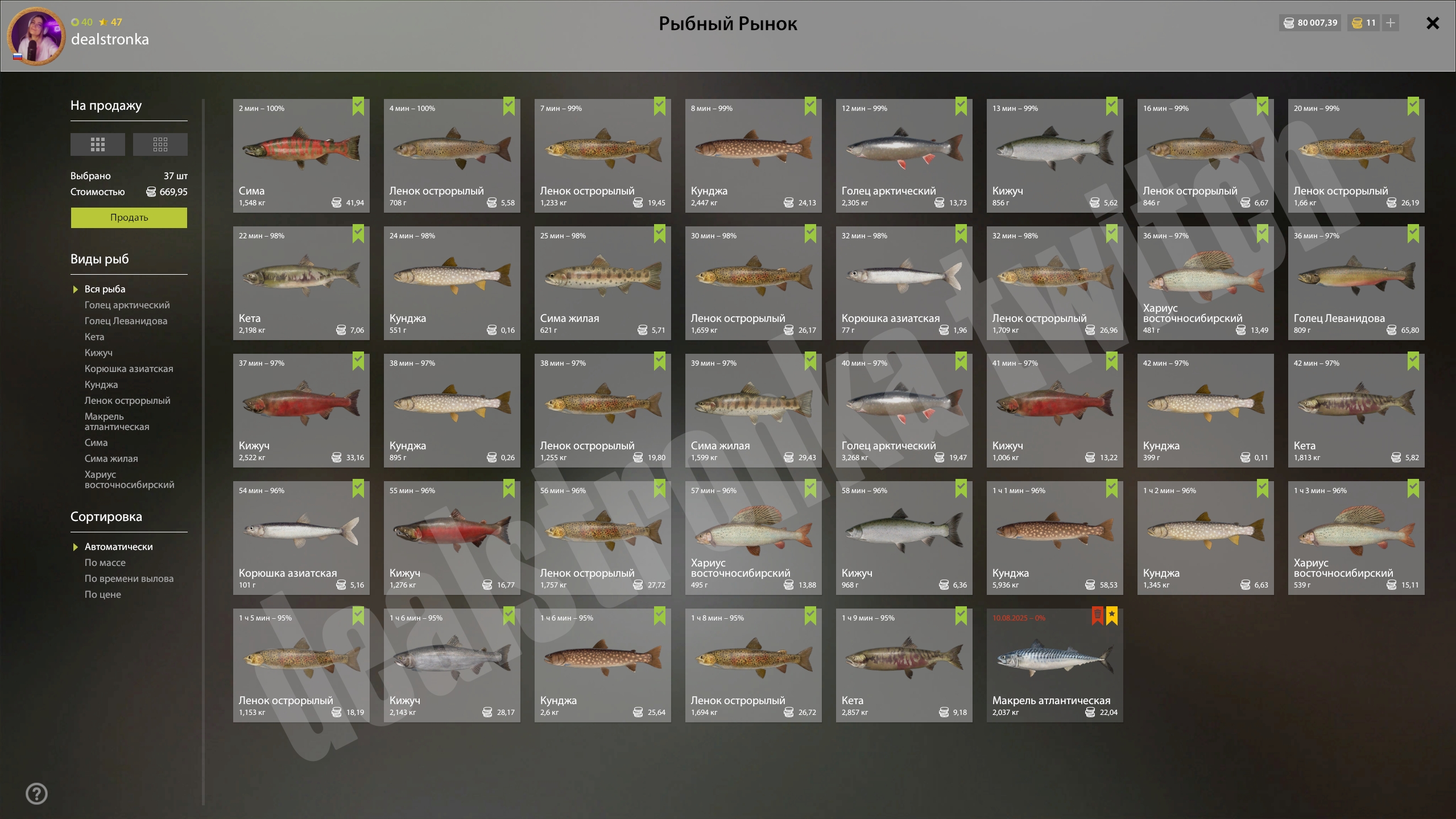Click the silver coins balance icon
Image resolution: width=1456 pixels, height=819 pixels.
click(x=1289, y=23)
